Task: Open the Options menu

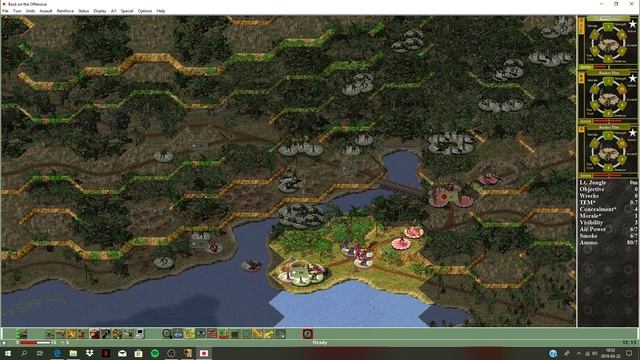Action: pyautogui.click(x=144, y=11)
